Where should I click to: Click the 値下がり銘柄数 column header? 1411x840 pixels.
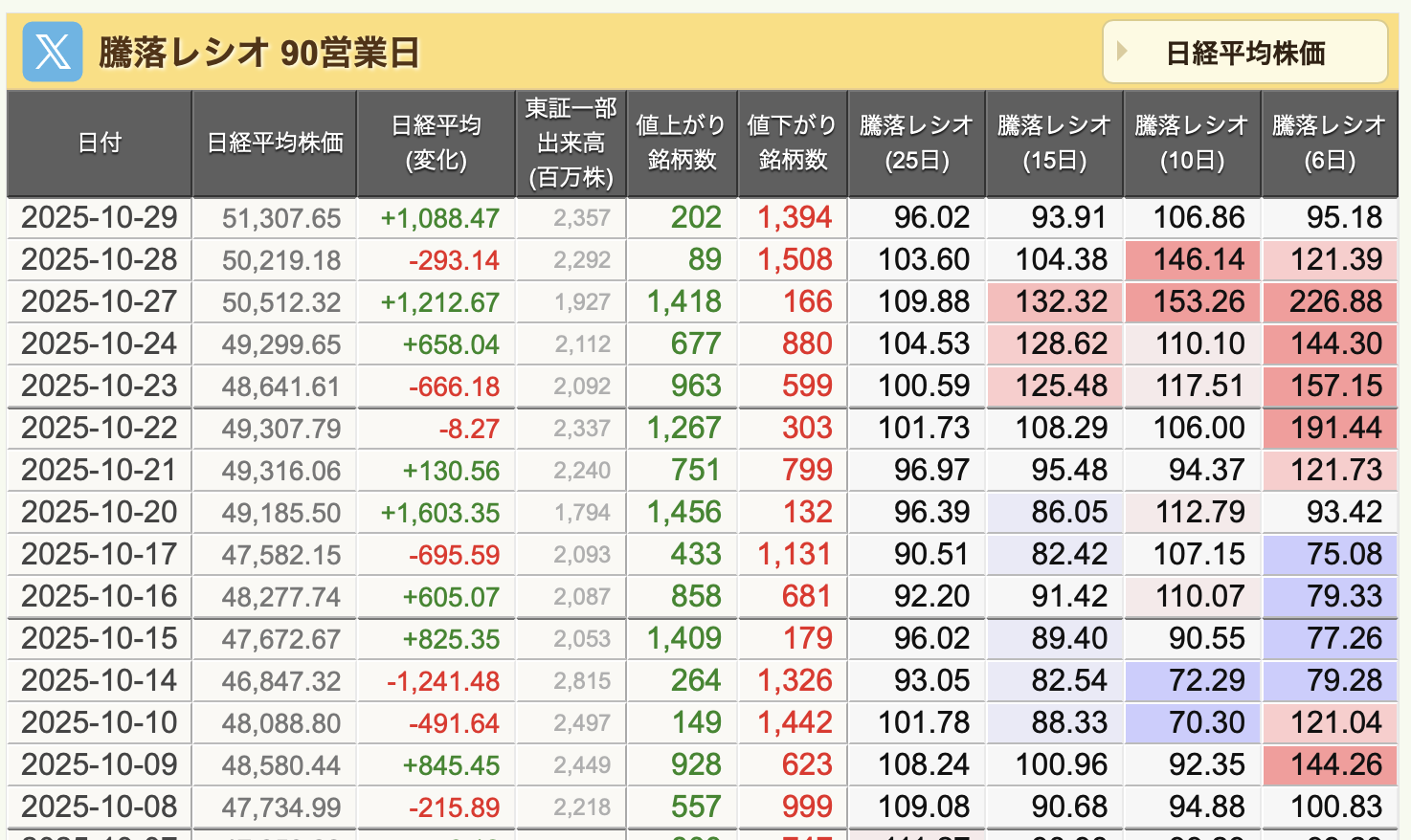click(793, 144)
